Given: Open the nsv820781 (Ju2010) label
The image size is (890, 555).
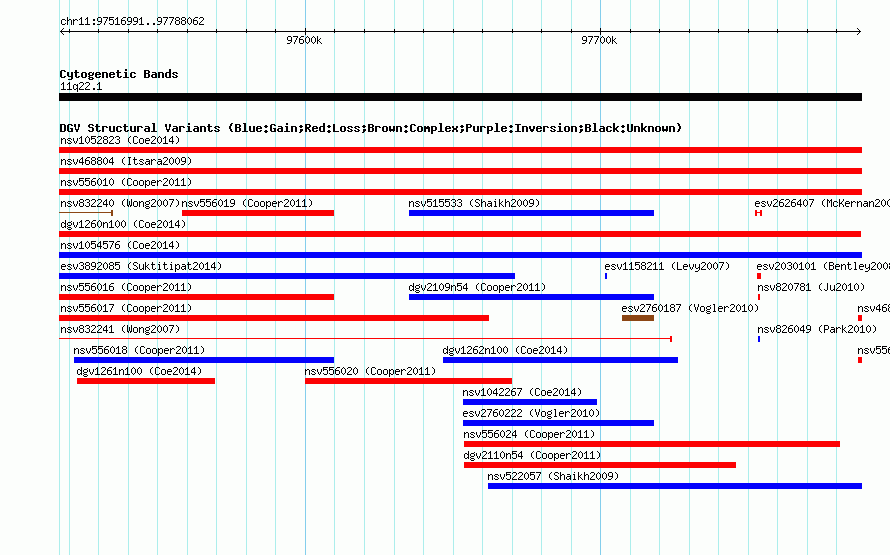Looking at the screenshot, I should [x=811, y=287].
